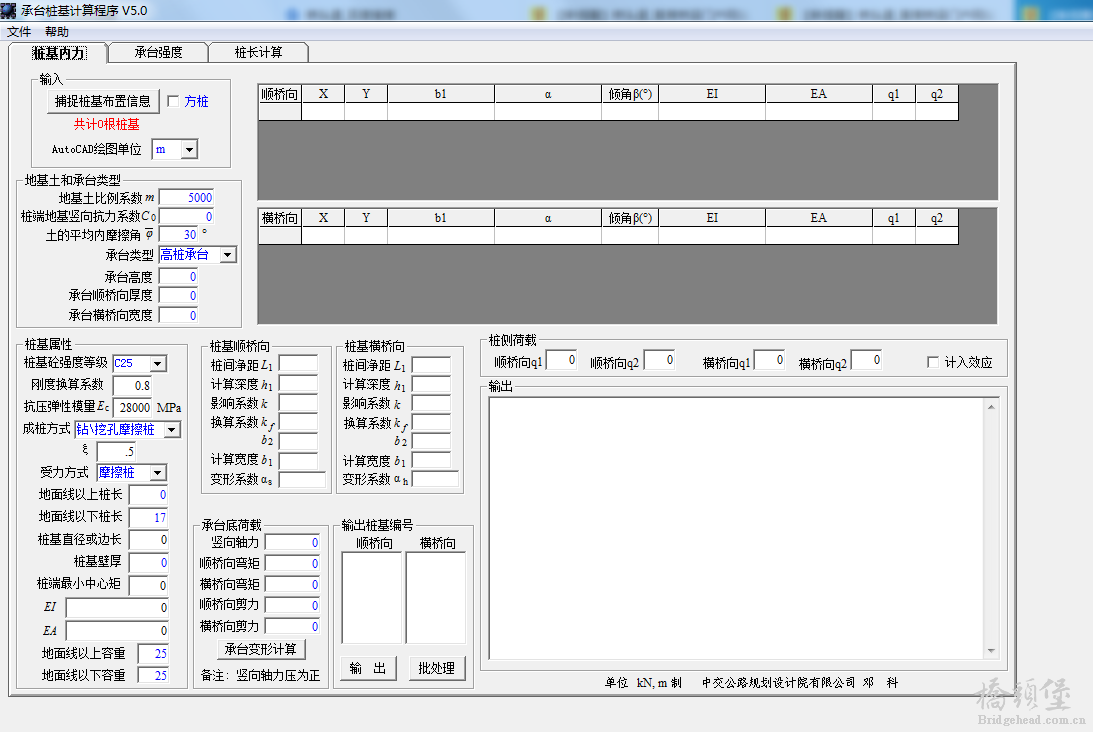The height and width of the screenshot is (732, 1093).
Task: Click the application icon in title bar
Action: [9, 10]
